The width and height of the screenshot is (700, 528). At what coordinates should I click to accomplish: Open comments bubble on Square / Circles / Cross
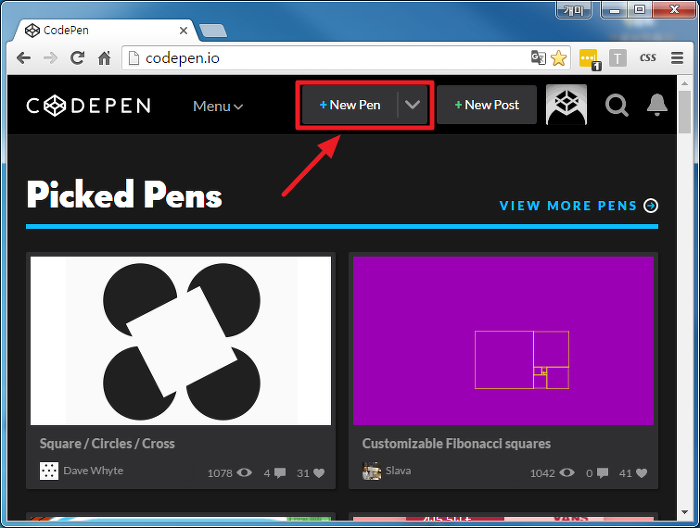[x=280, y=473]
